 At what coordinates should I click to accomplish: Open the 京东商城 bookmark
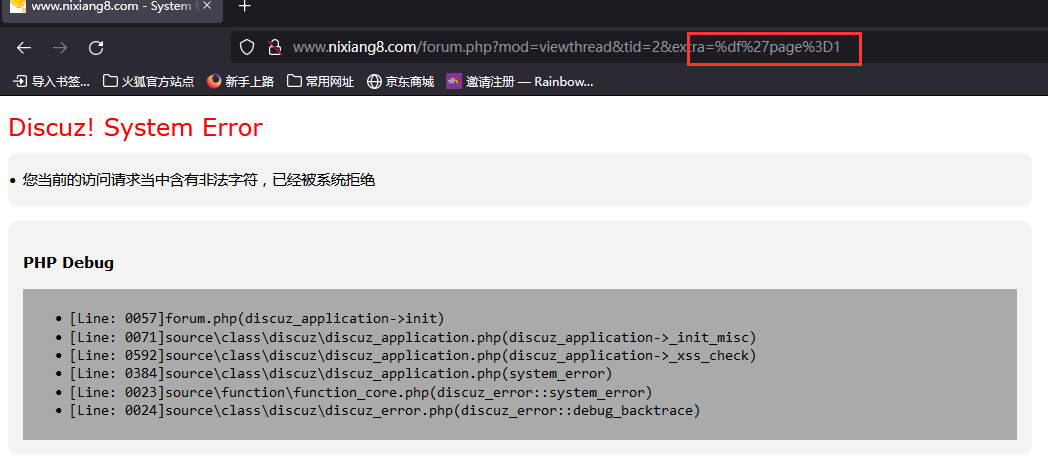pyautogui.click(x=401, y=82)
